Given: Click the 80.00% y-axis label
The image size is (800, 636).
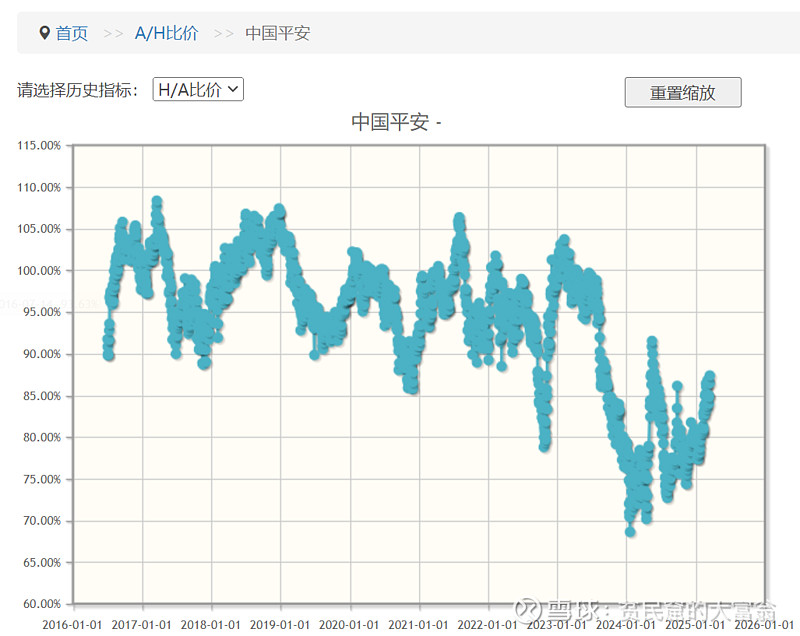Looking at the screenshot, I should click(x=42, y=438).
